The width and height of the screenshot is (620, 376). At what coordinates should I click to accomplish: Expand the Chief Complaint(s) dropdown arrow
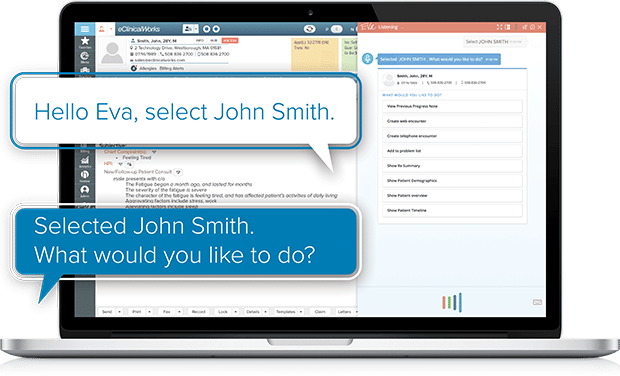pos(154,152)
